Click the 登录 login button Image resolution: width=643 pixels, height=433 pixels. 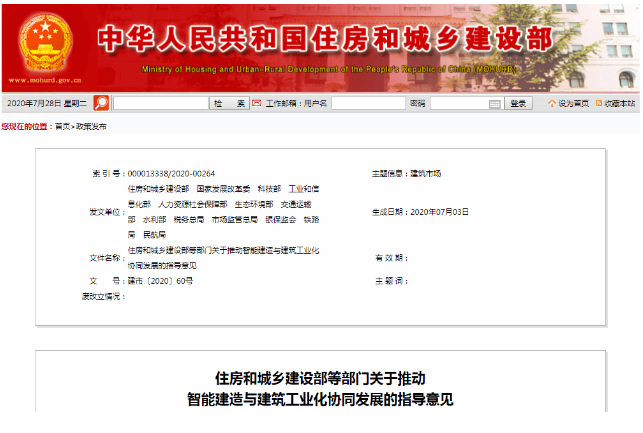[518, 103]
